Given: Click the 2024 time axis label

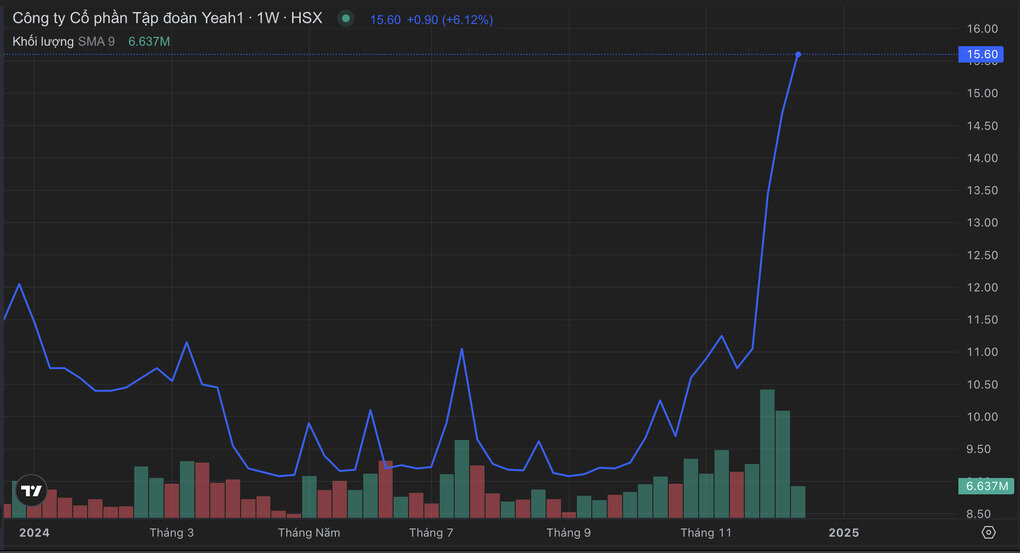Looking at the screenshot, I should pyautogui.click(x=34, y=533).
